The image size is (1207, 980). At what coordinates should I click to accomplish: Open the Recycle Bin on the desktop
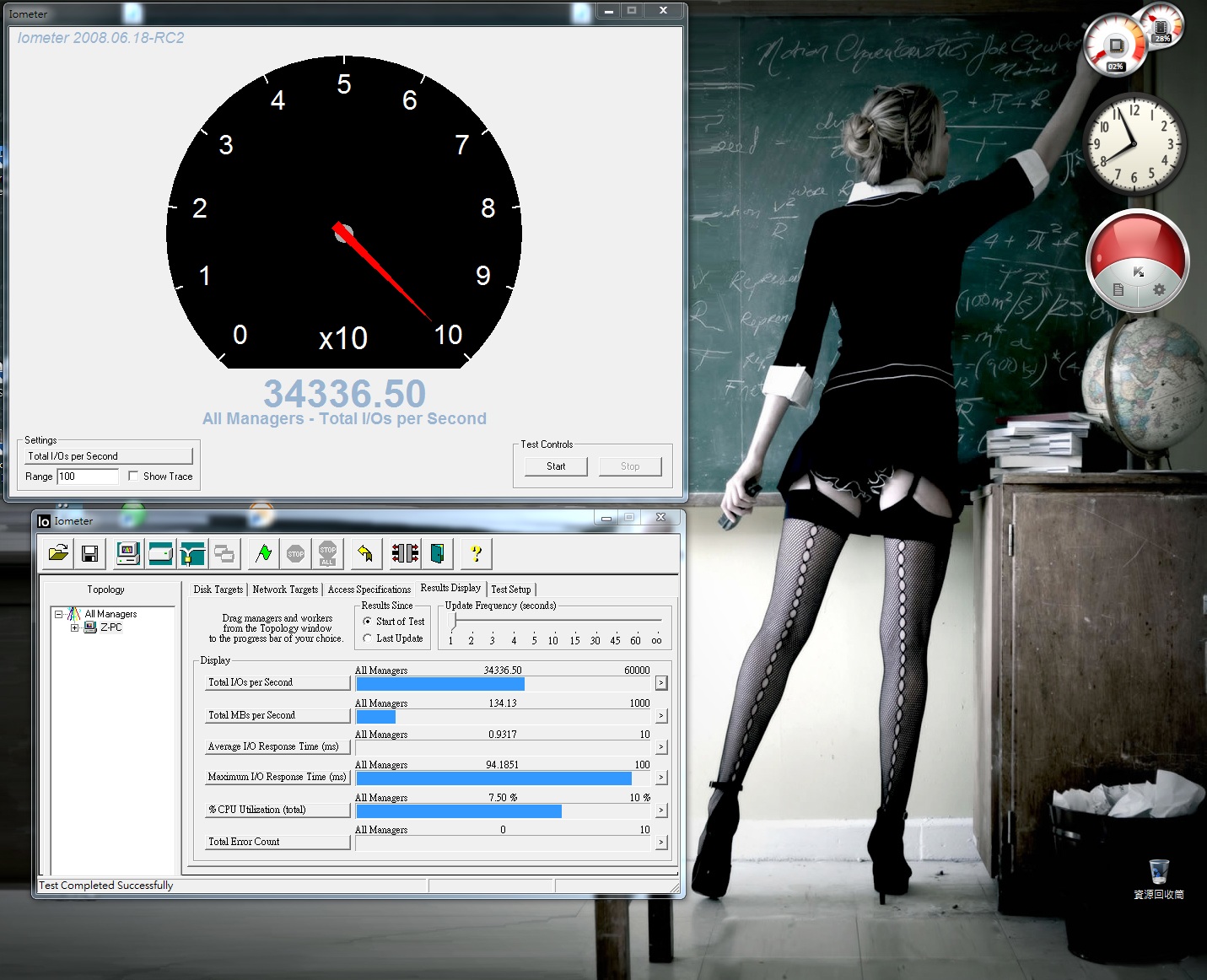point(1159,872)
